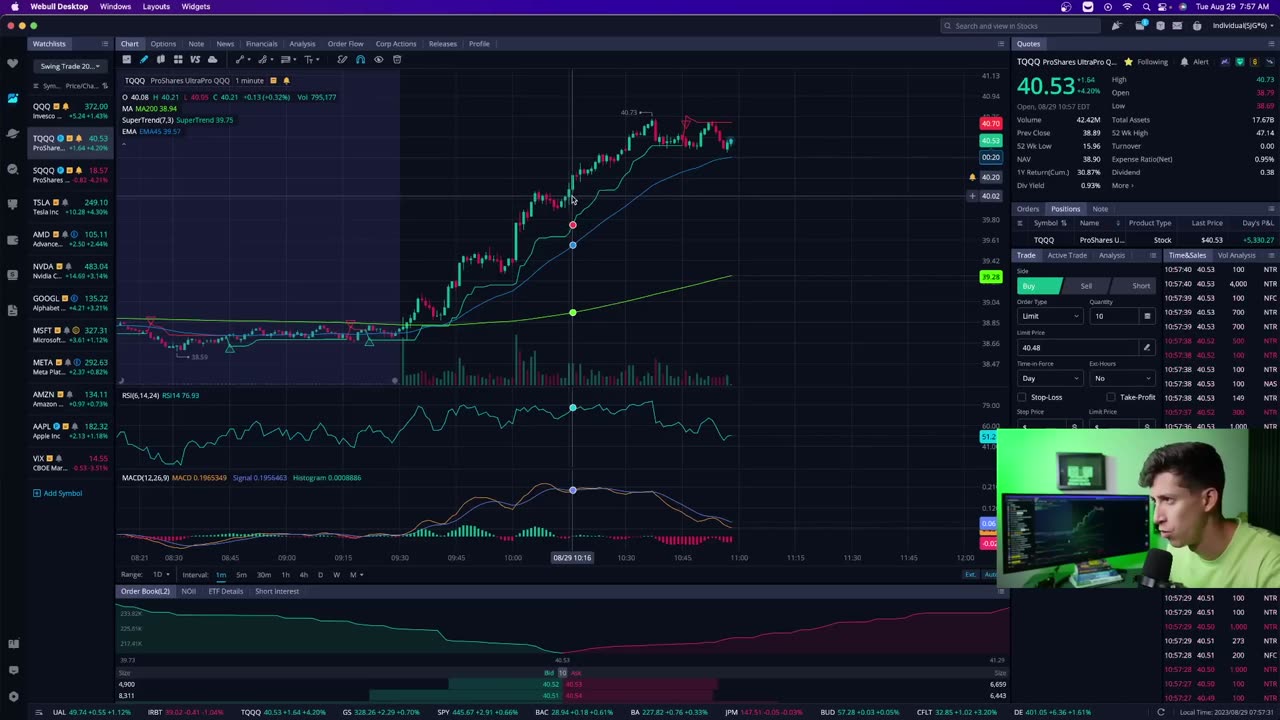
Task: Open the multi-chart grid layout icon
Action: (x=178, y=59)
